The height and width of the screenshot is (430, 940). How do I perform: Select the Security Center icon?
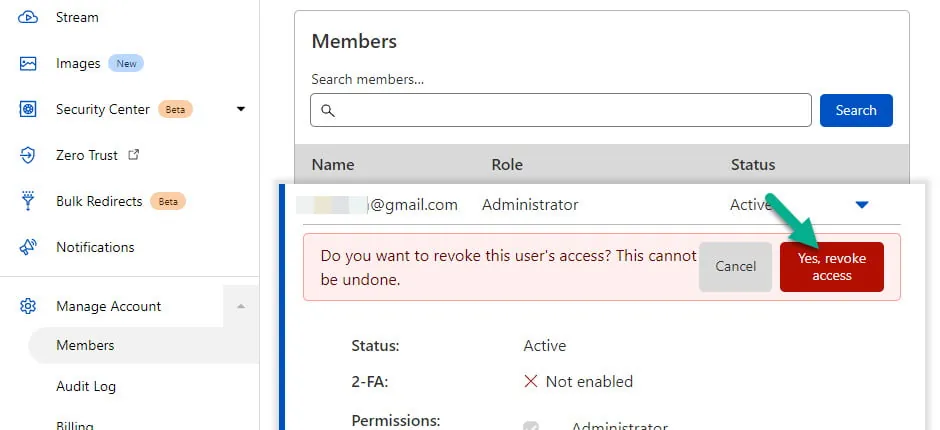(x=28, y=109)
